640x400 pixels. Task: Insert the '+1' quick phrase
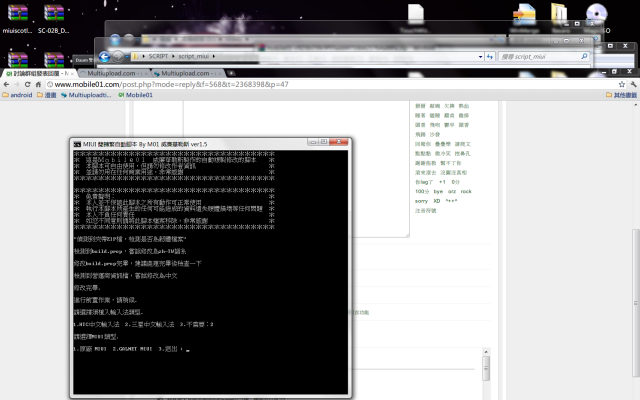(x=442, y=182)
